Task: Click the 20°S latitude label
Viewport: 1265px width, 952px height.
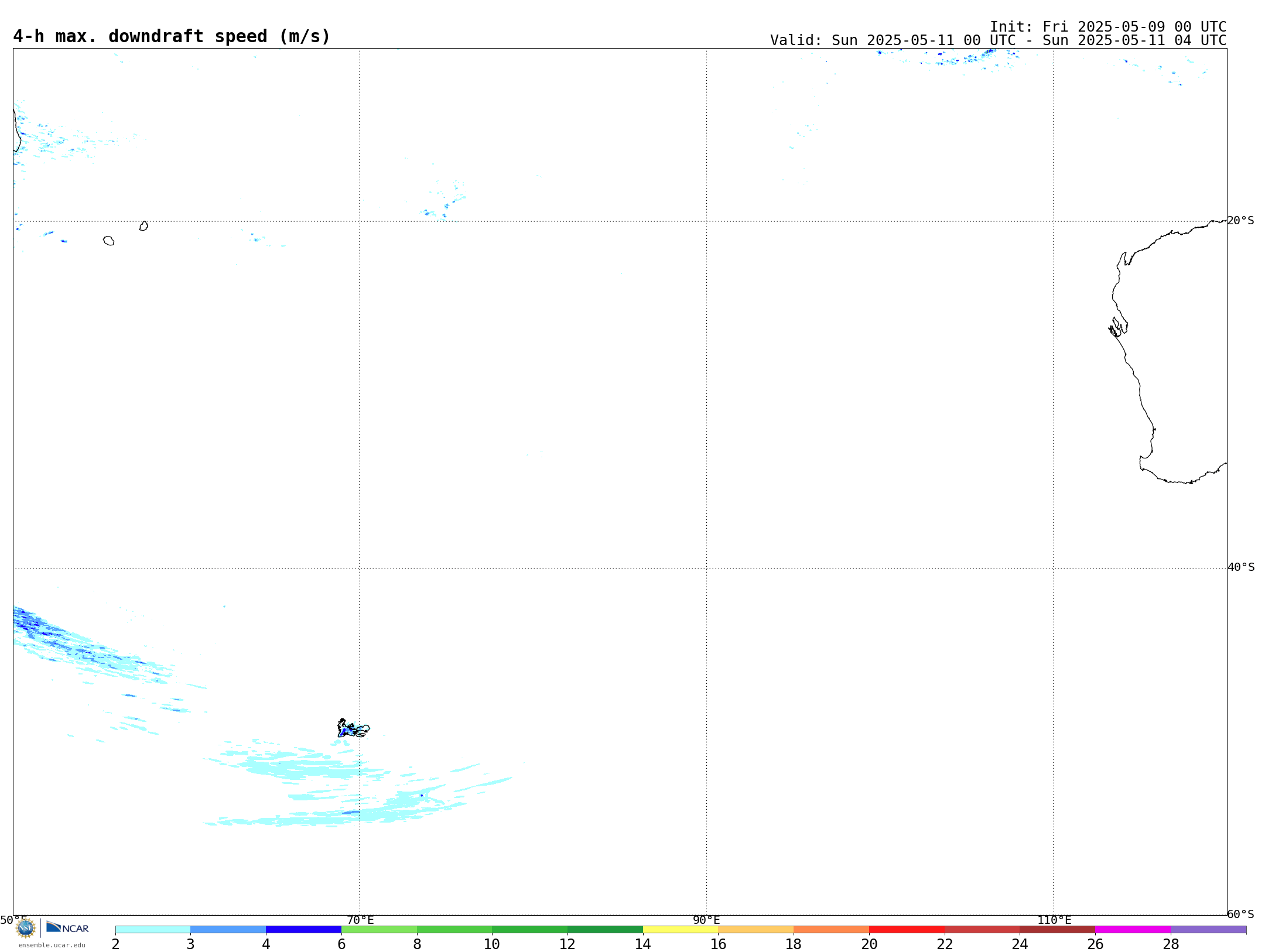Action: coord(1241,221)
